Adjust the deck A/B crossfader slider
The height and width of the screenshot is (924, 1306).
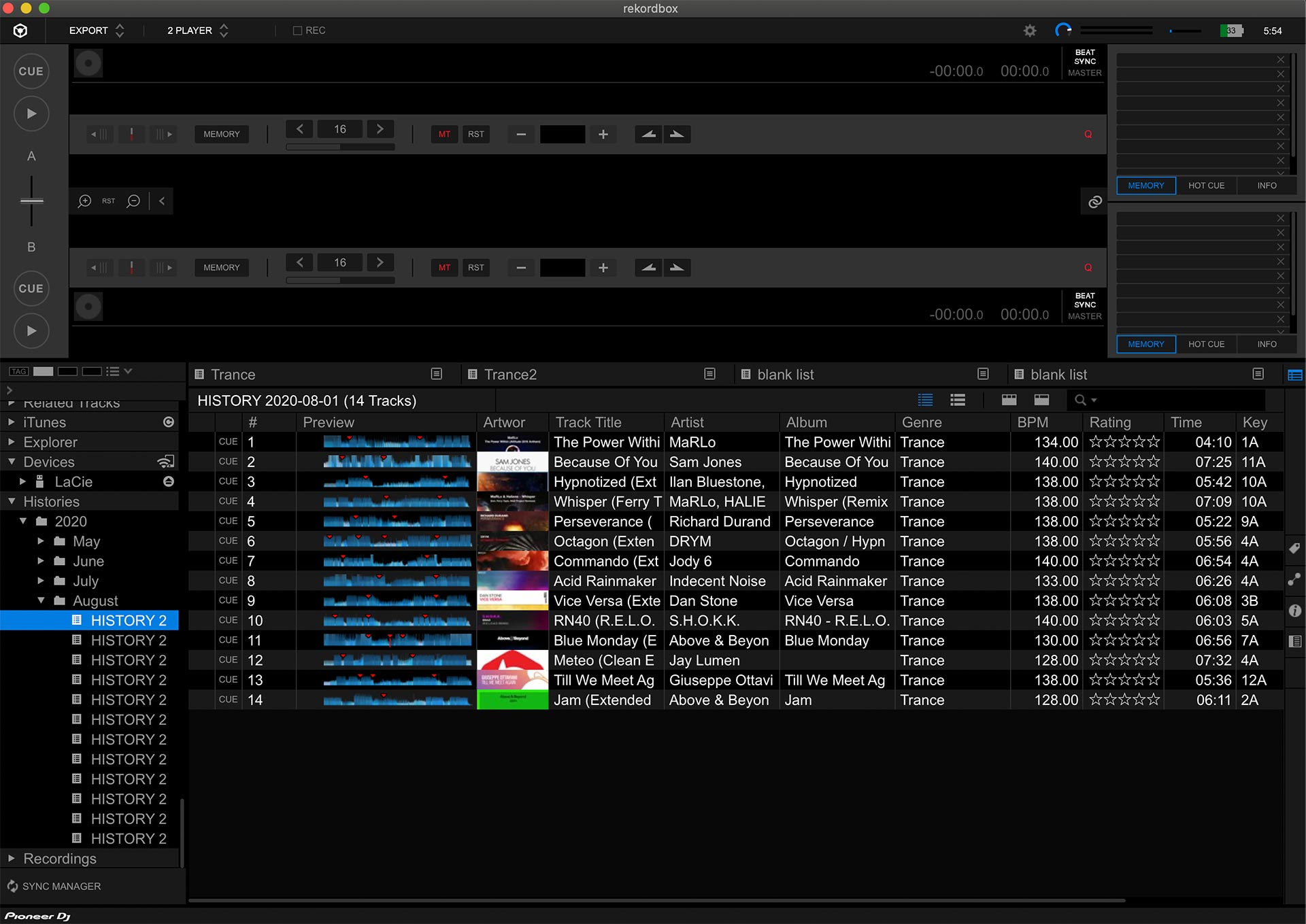31,201
